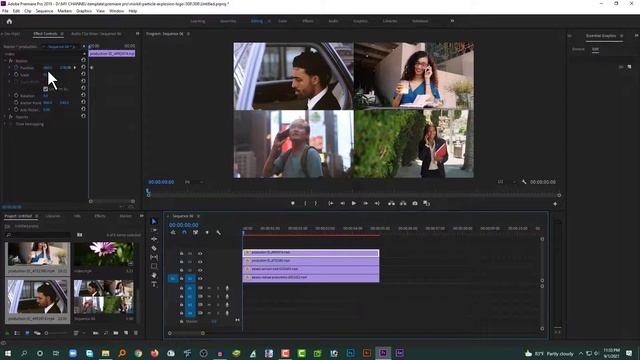
Task: Switch to the Color workspace tab
Action: [x=282, y=21]
